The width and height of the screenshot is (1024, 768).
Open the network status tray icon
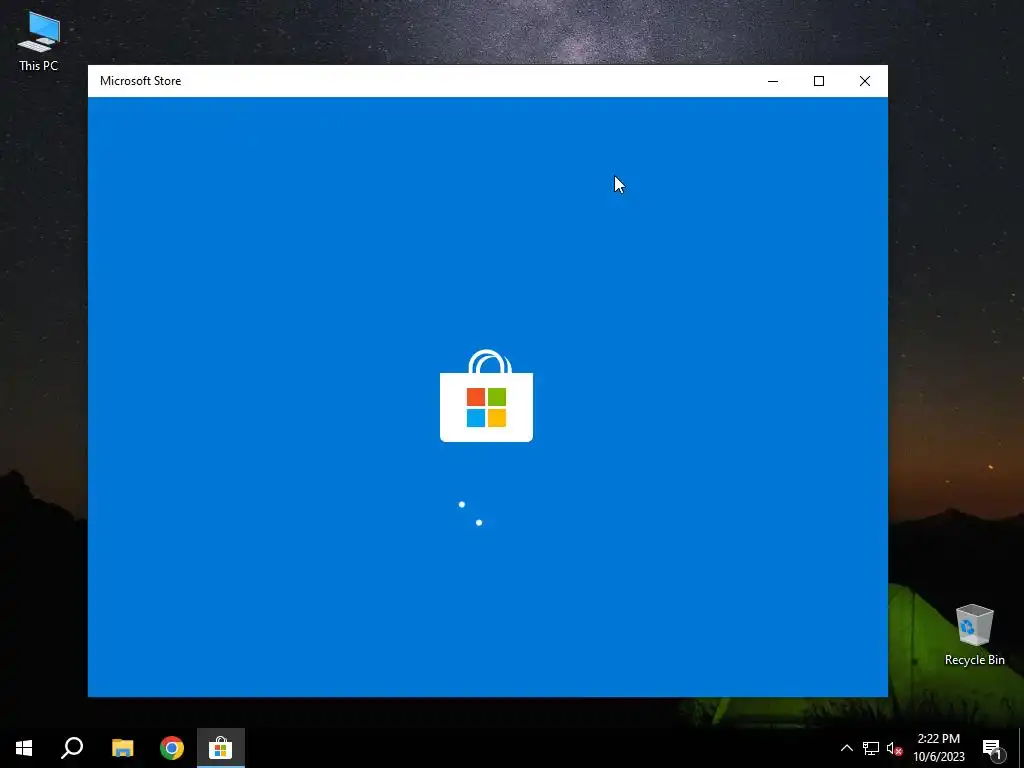coord(871,748)
